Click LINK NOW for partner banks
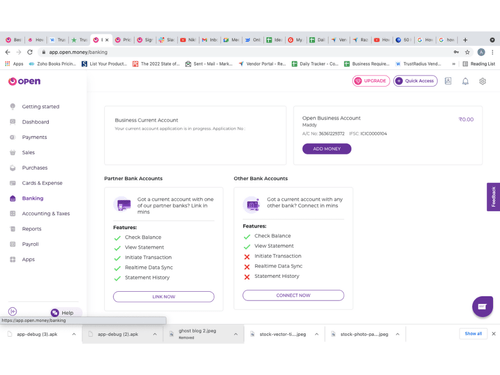500x375 pixels. click(x=164, y=297)
